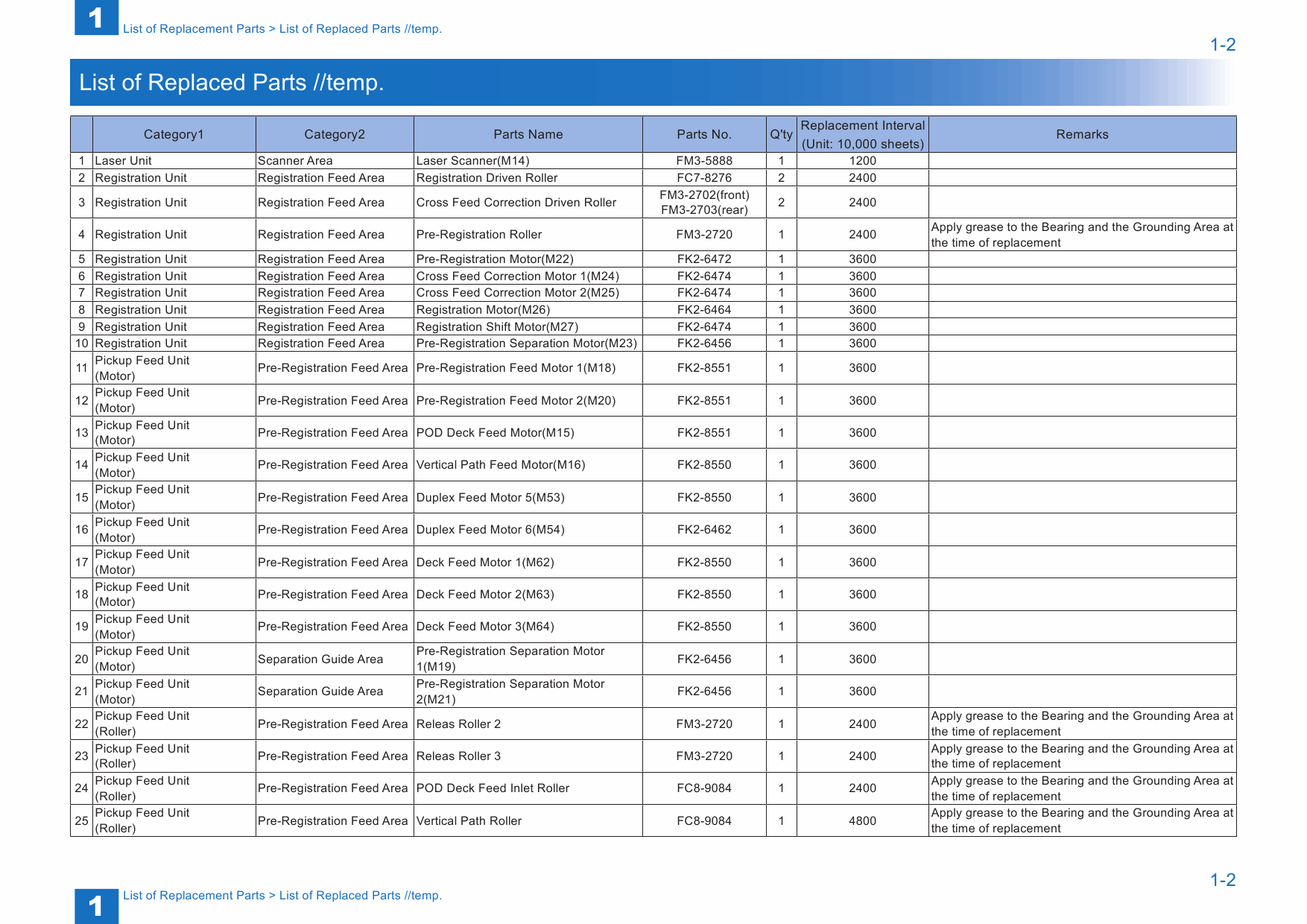
Task: Click the Category2 column header
Action: click(335, 134)
